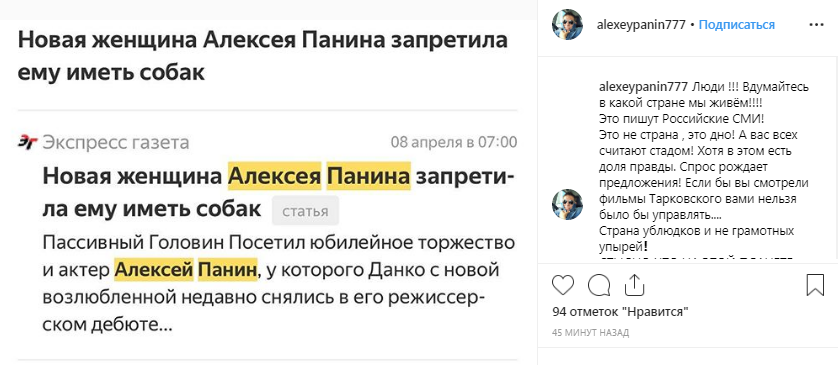838x365 pixels.
Task: Open the article snippet starting with Пассивный Головин
Action: (278, 283)
